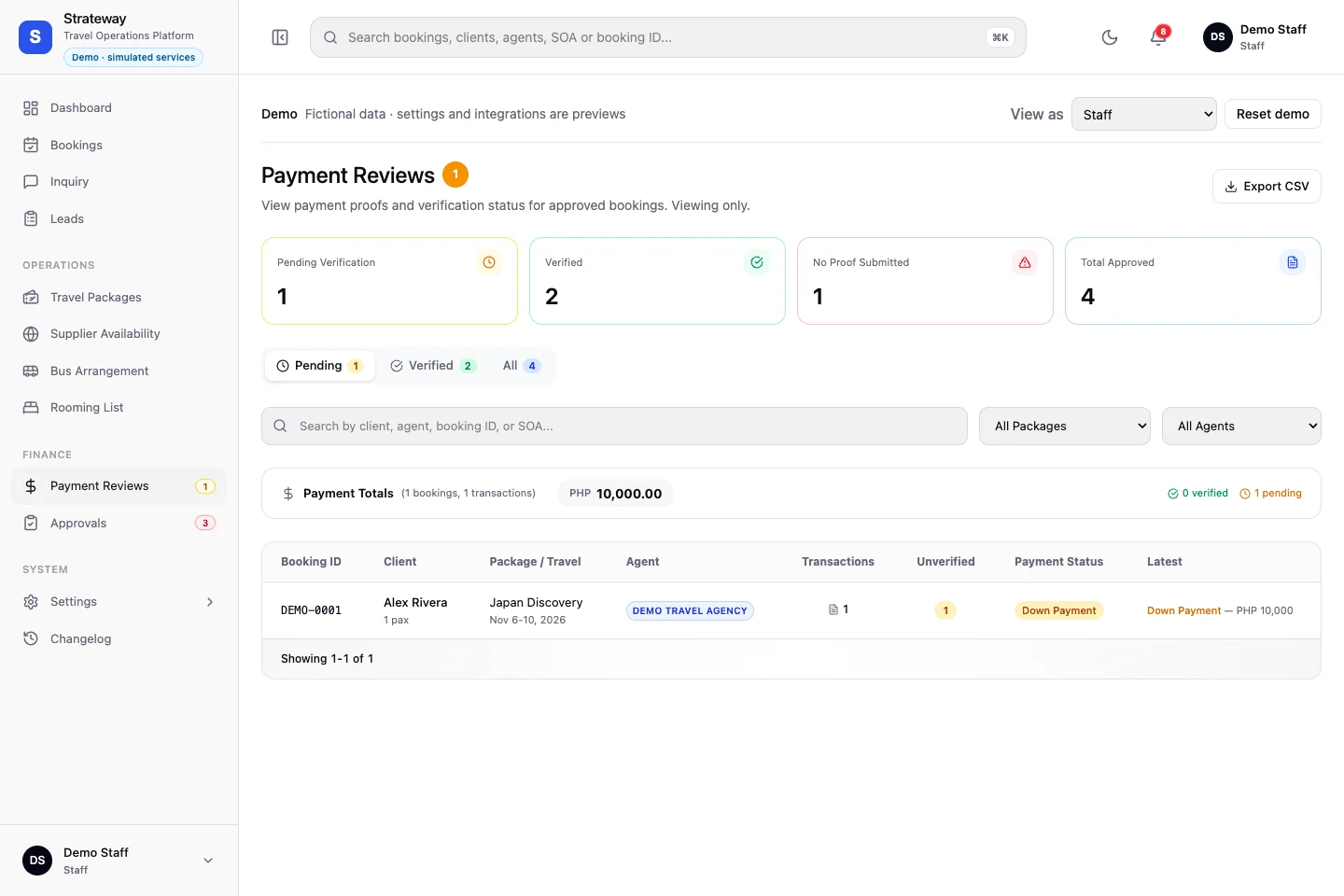
Task: Switch to the Verified tab
Action: pyautogui.click(x=433, y=366)
